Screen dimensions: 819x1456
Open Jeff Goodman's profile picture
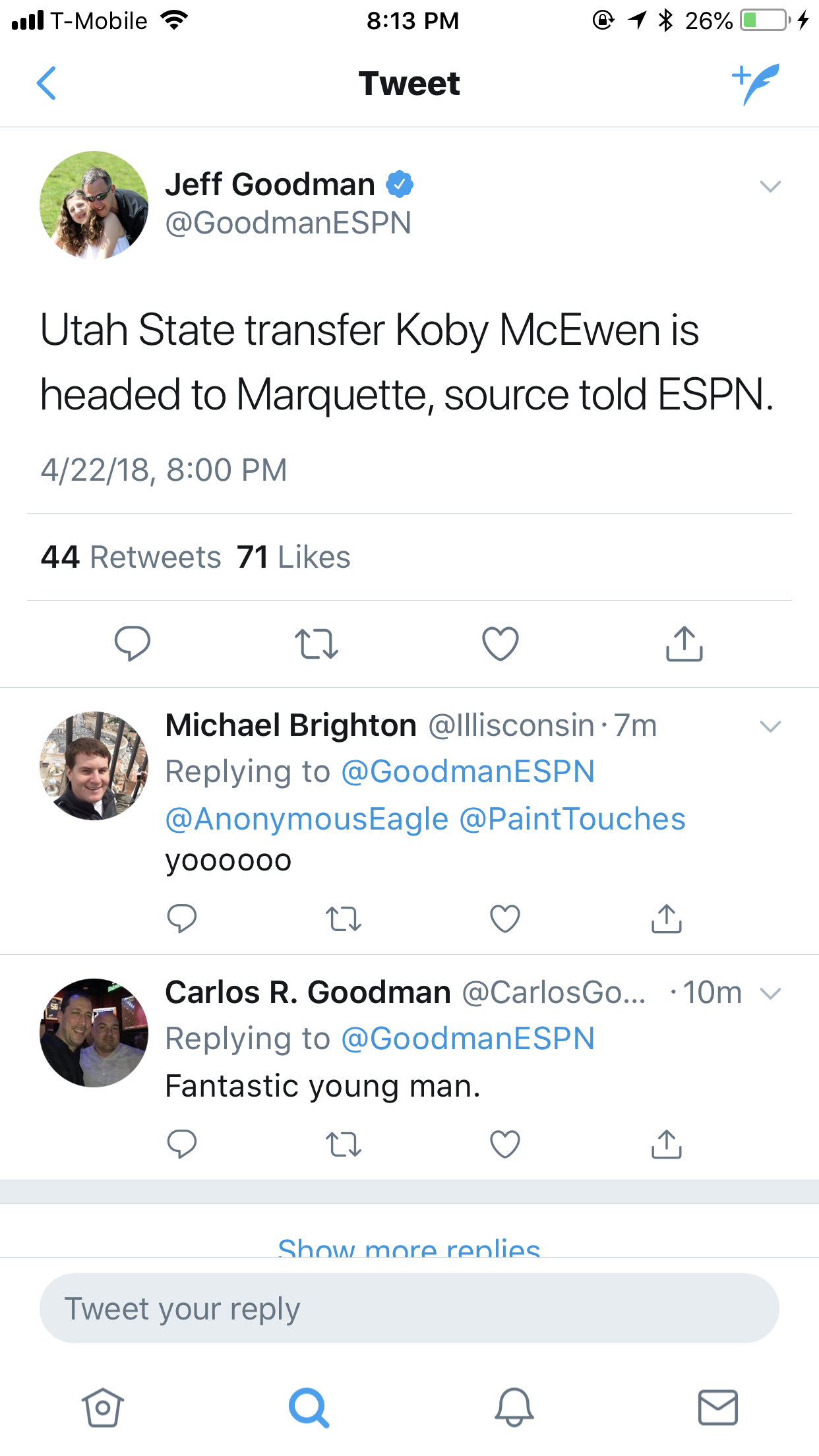coord(94,205)
